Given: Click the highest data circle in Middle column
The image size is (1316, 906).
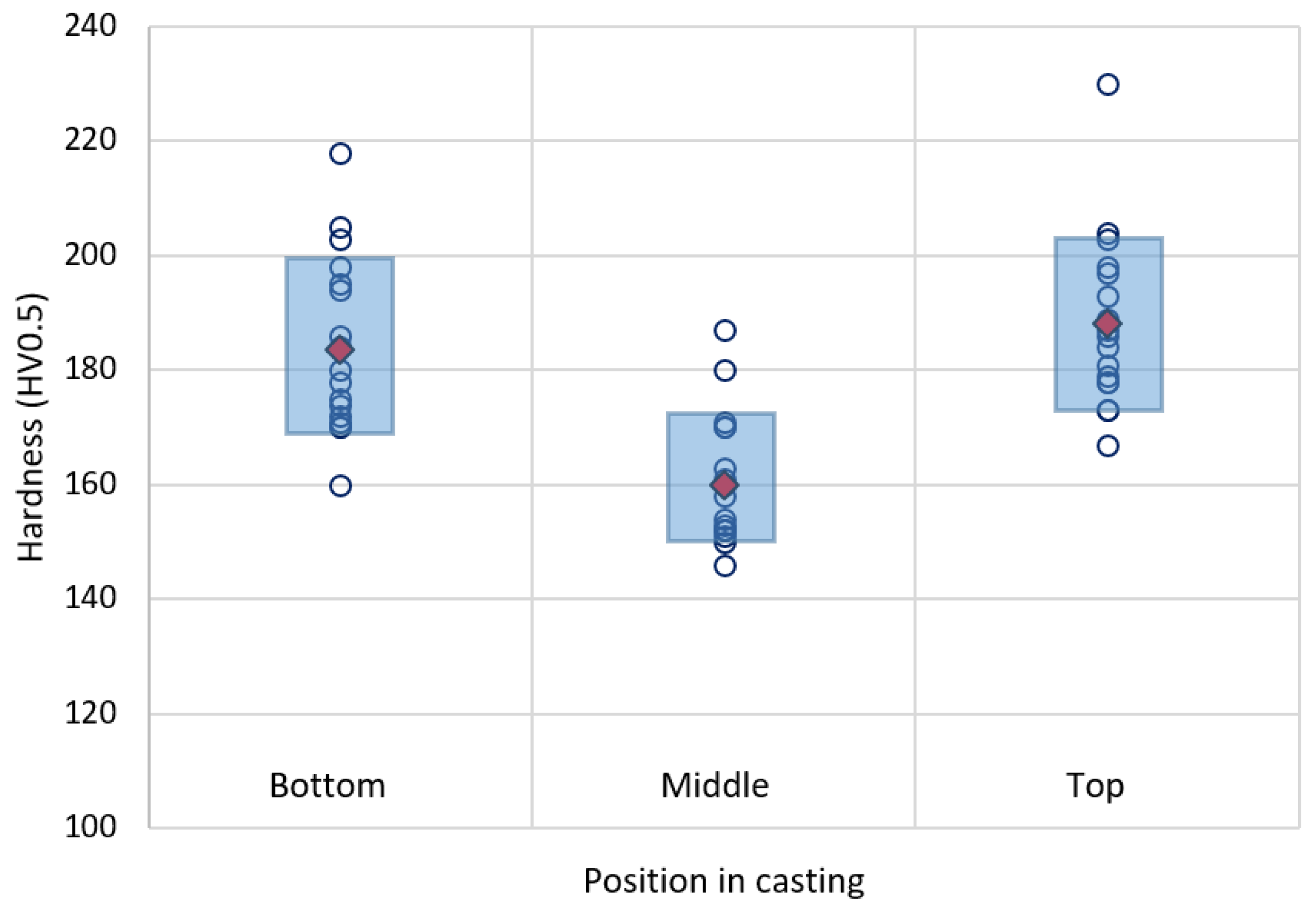Looking at the screenshot, I should (x=725, y=330).
